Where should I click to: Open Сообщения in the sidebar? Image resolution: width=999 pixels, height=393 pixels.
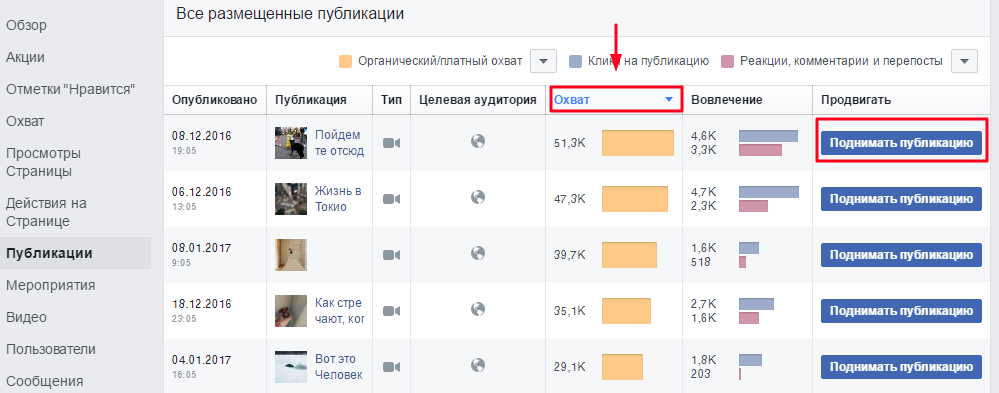pos(45,381)
